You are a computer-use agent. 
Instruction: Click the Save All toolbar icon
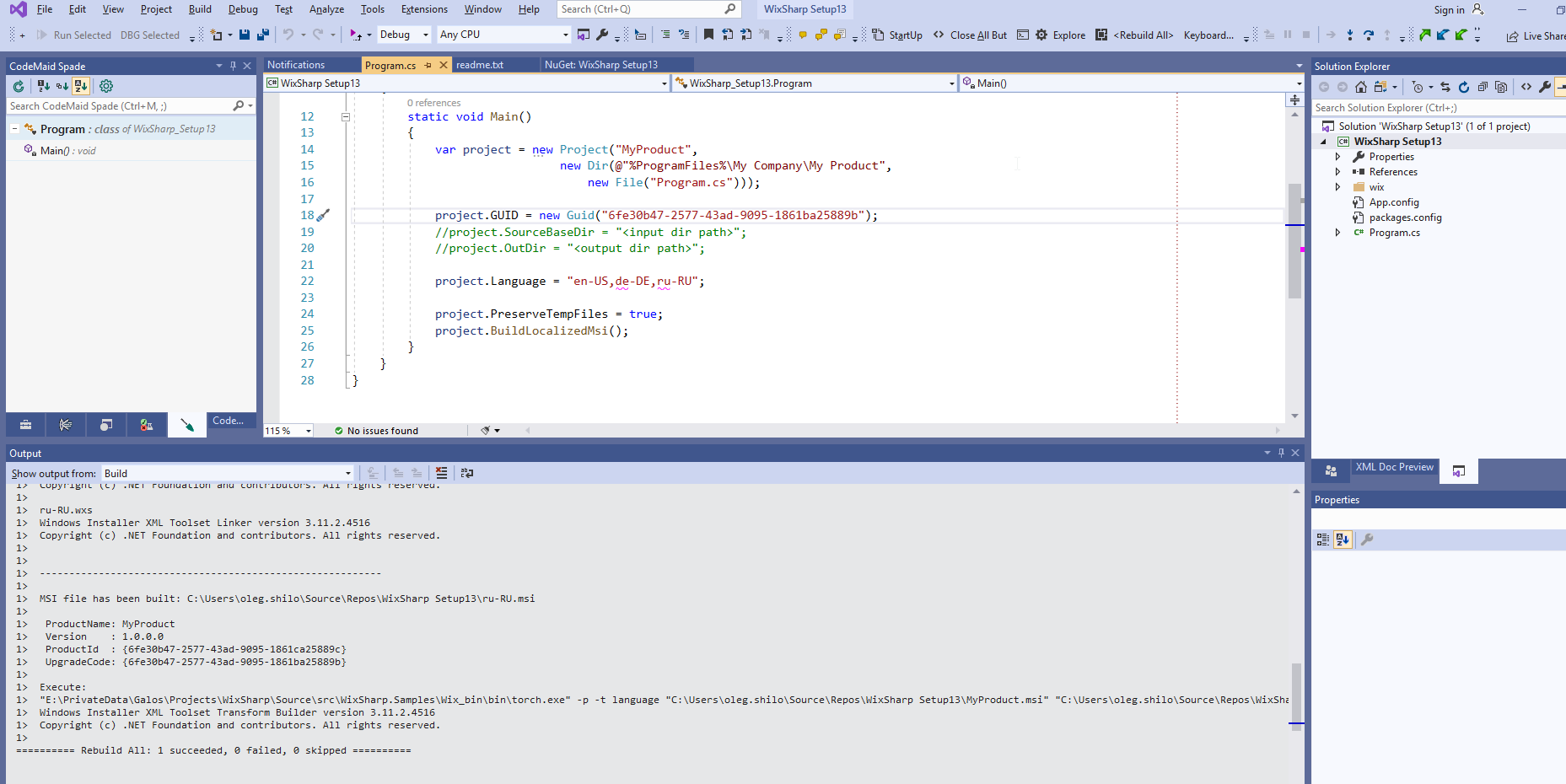click(263, 35)
